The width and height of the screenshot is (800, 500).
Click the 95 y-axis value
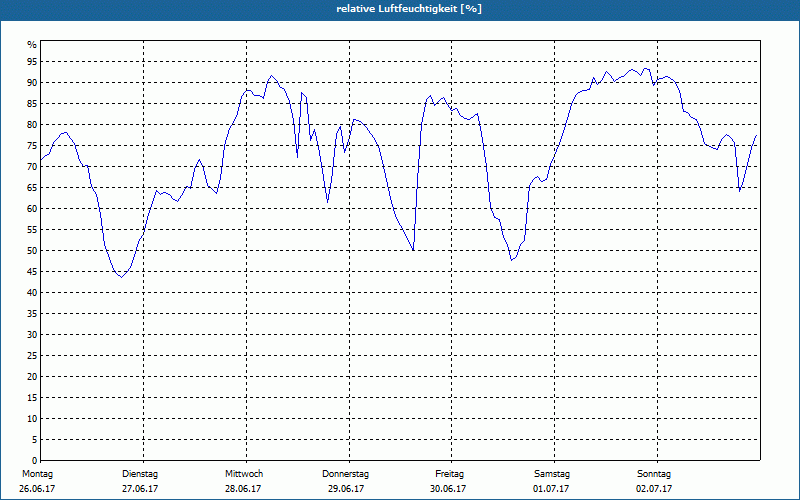pos(32,62)
